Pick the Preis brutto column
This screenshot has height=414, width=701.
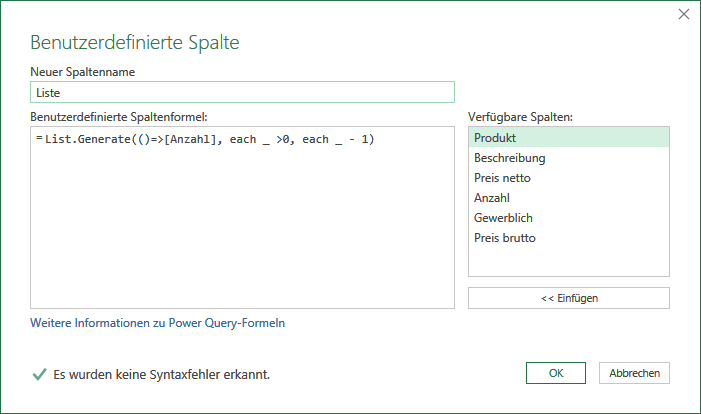[569, 238]
